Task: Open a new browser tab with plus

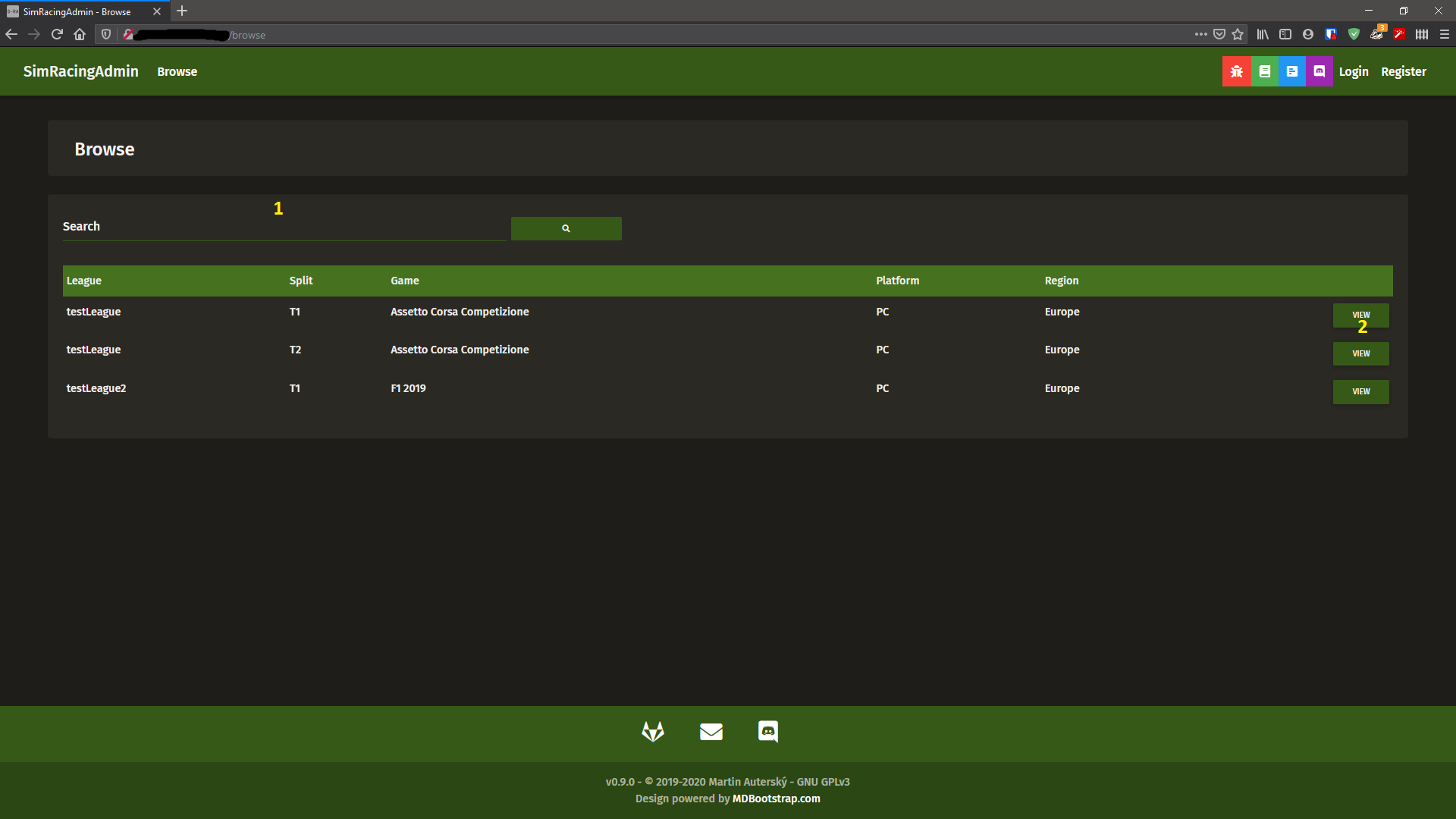Action: pos(182,11)
